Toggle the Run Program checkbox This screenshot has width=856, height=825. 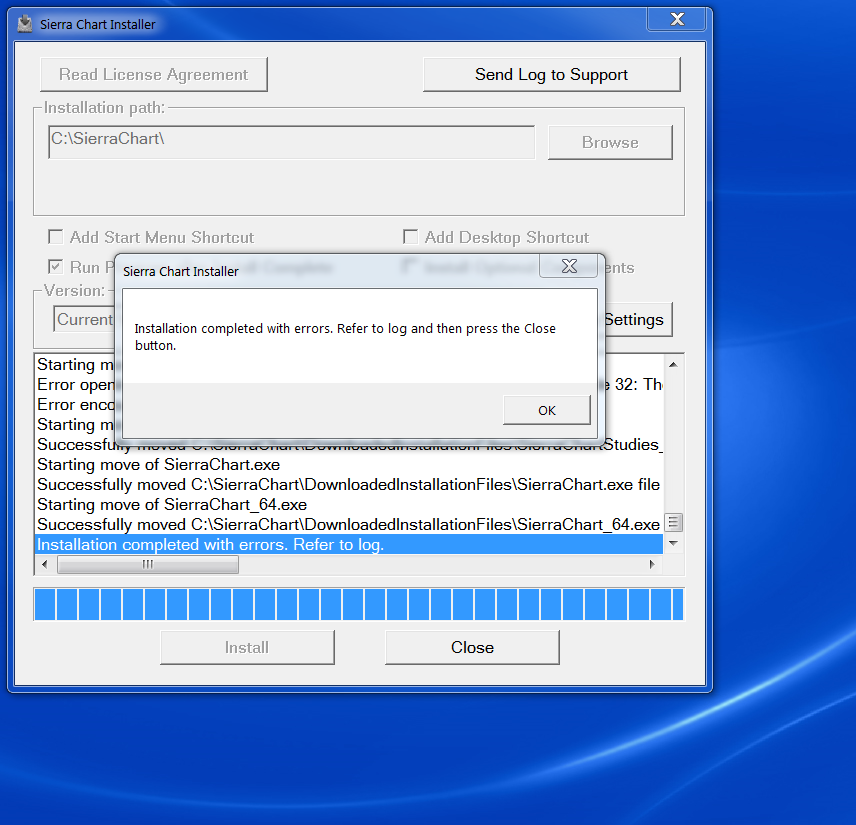pos(55,266)
